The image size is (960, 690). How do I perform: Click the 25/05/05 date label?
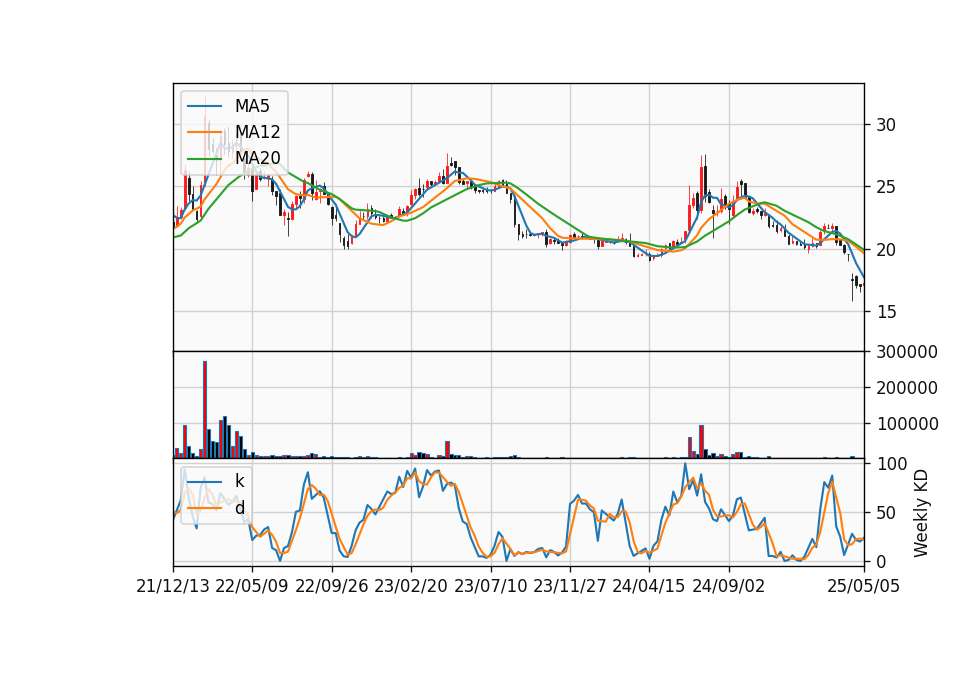coord(863,586)
